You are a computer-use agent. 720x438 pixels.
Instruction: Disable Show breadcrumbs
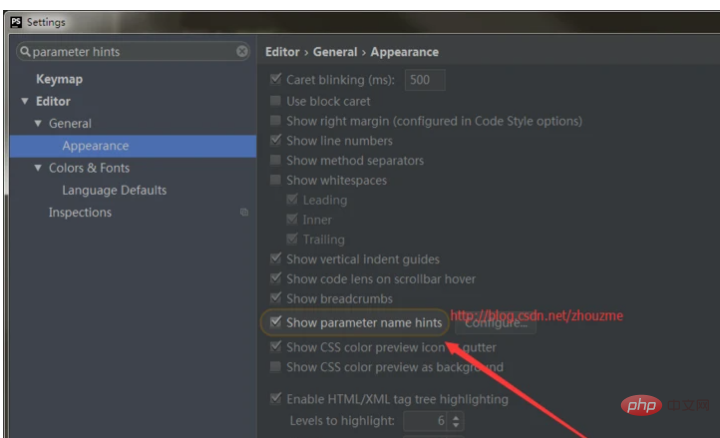coord(276,298)
